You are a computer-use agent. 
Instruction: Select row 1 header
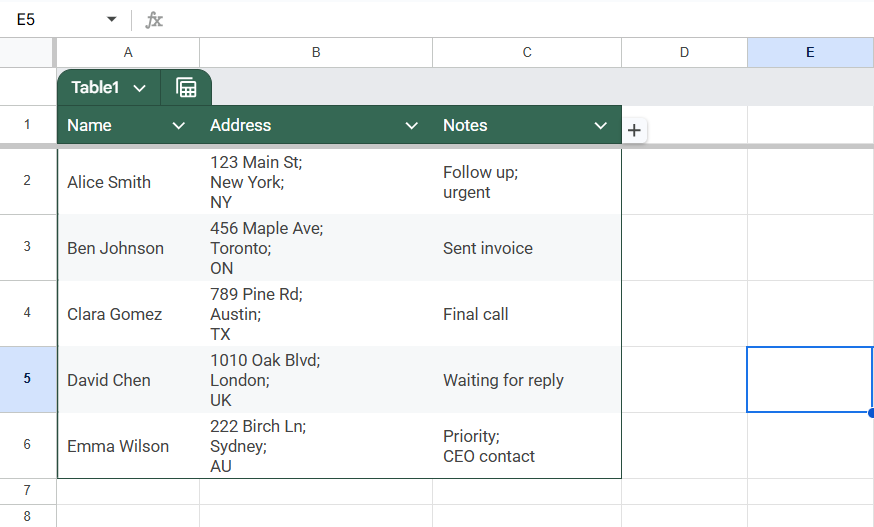[x=27, y=124]
